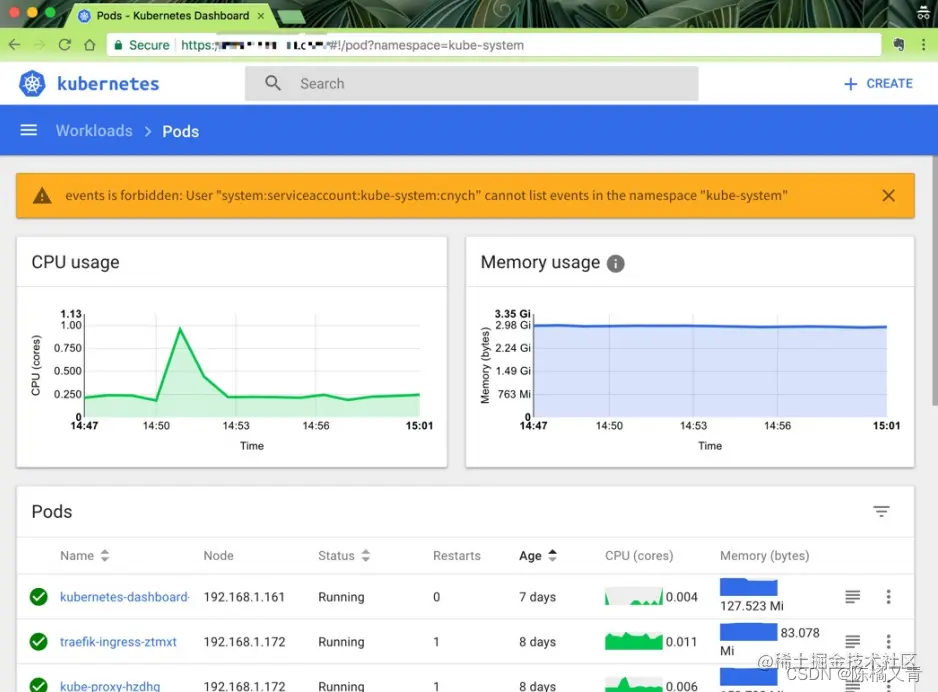The image size is (938, 692).
Task: Open the kube-proxy-hzdhq pod link
Action: pyautogui.click(x=110, y=686)
